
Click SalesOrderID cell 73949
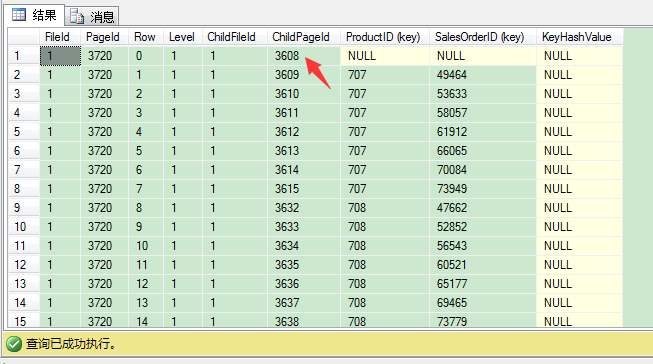[x=483, y=189]
